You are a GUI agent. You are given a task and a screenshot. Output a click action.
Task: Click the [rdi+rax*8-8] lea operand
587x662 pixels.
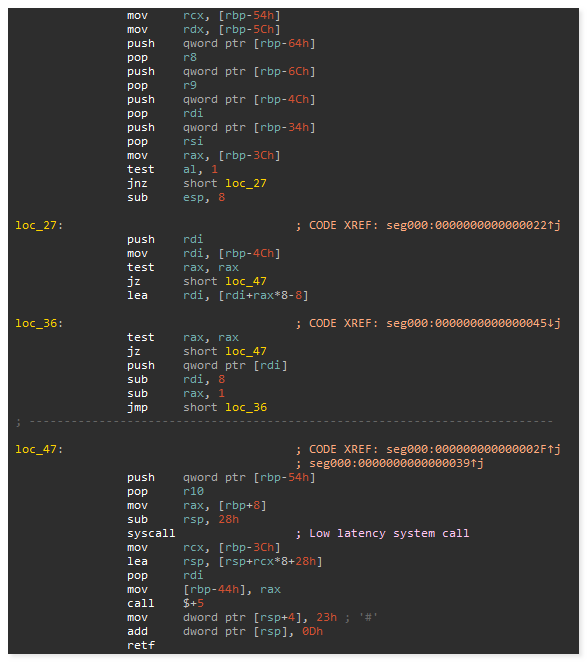pos(263,296)
